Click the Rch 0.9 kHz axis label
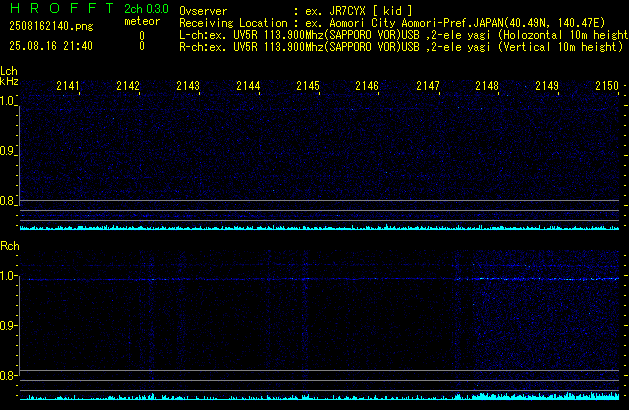The height and width of the screenshot is (410, 629). click(x=8, y=325)
